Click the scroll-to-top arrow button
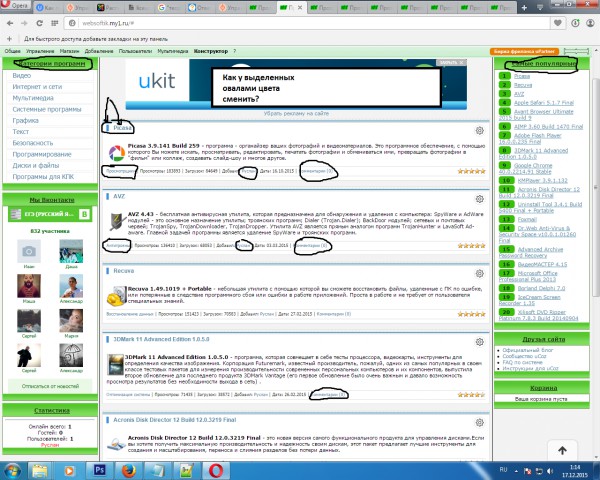Viewport: 600px width, 480px height. (x=562, y=451)
